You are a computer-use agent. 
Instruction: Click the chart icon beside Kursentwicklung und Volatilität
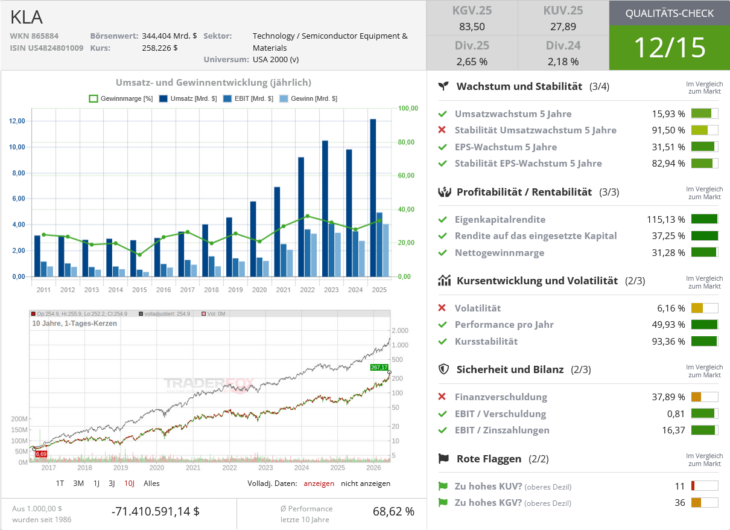(444, 280)
